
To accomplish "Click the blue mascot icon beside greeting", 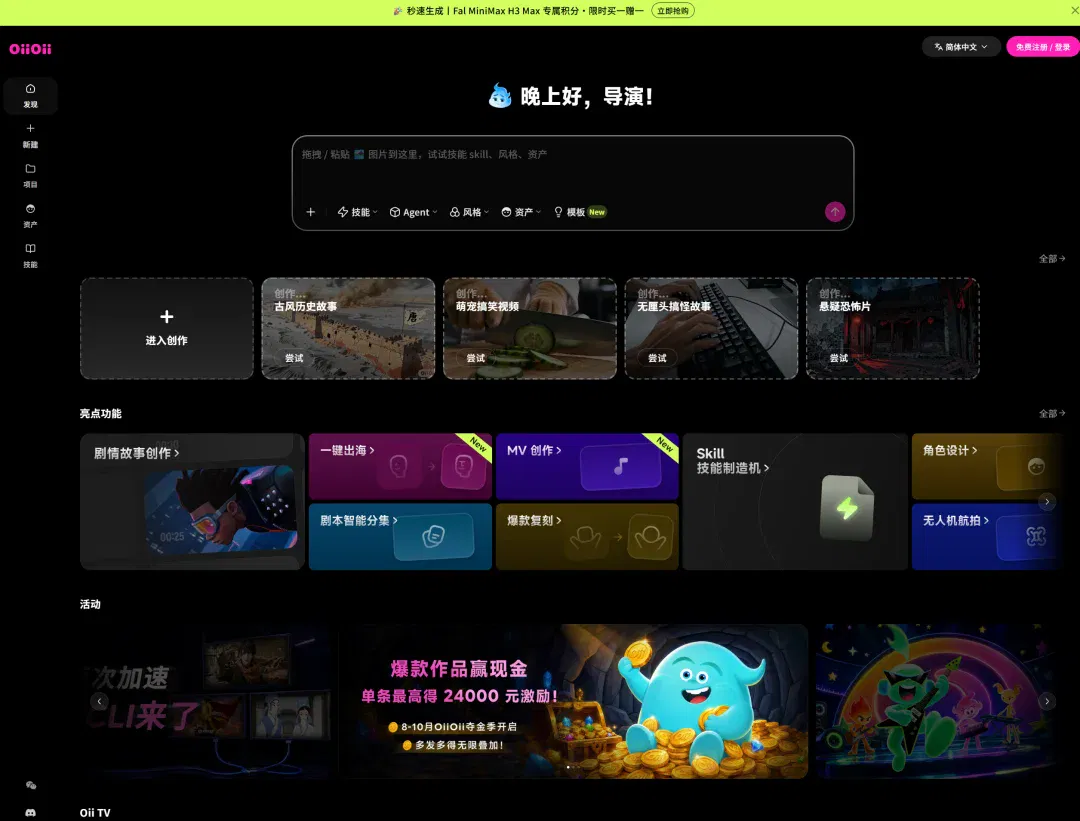I will [500, 96].
